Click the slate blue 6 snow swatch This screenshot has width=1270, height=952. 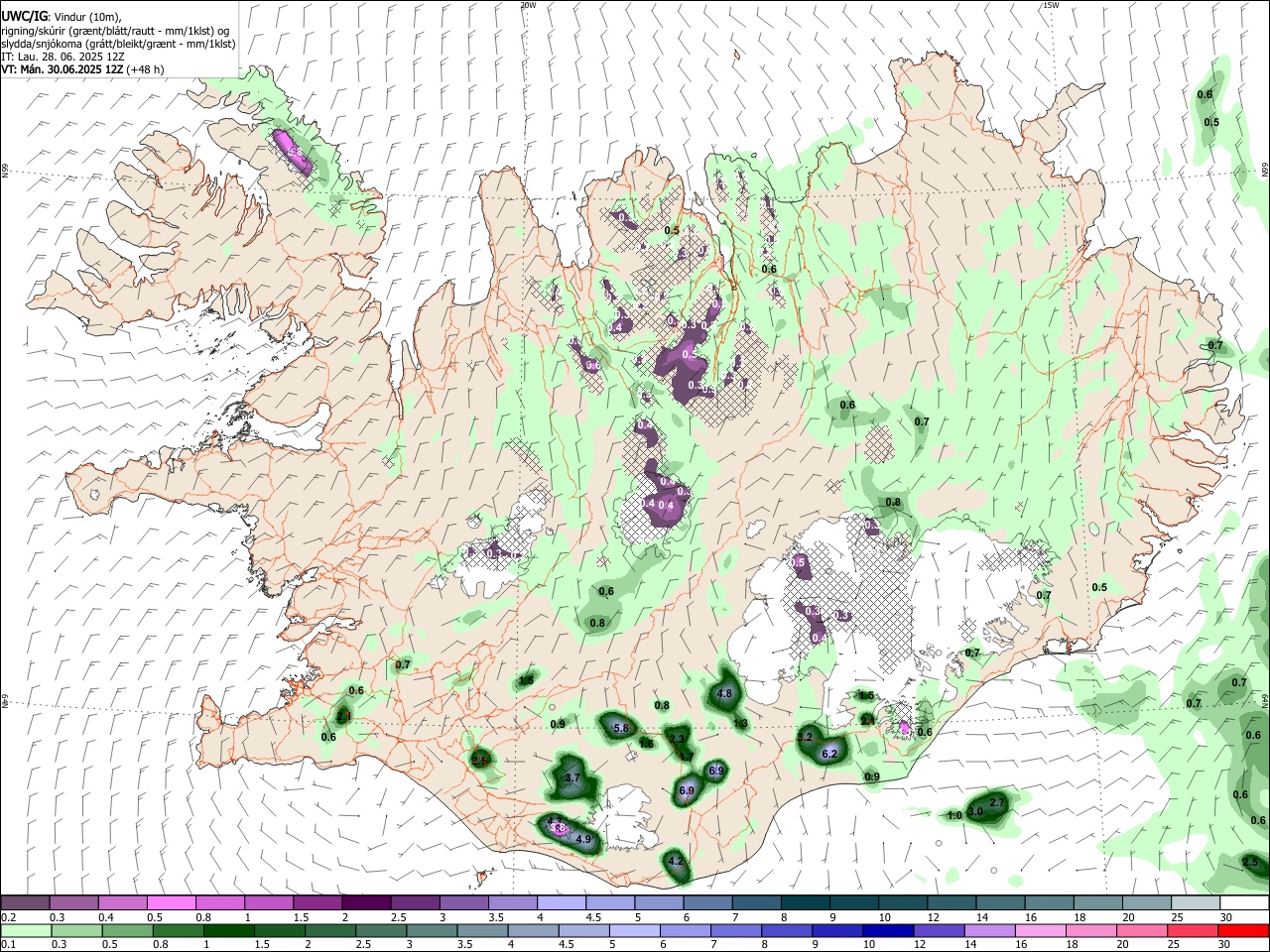tap(708, 902)
